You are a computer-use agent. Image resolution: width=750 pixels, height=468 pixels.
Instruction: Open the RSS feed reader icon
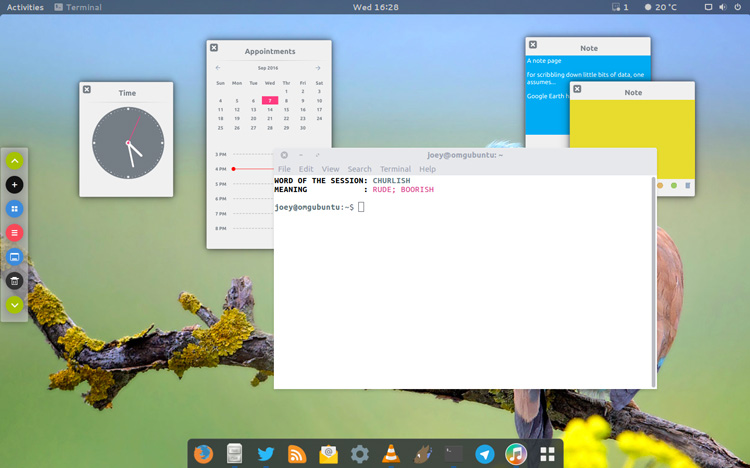coord(297,454)
